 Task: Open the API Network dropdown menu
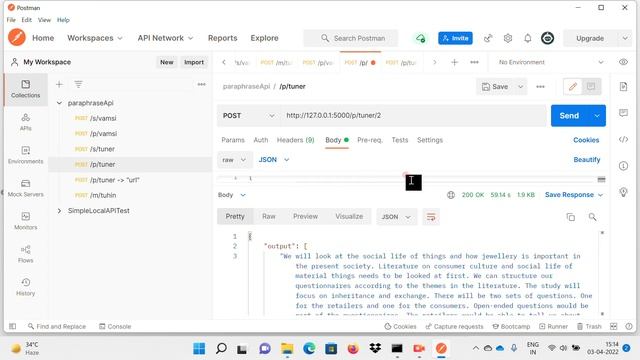tap(165, 38)
